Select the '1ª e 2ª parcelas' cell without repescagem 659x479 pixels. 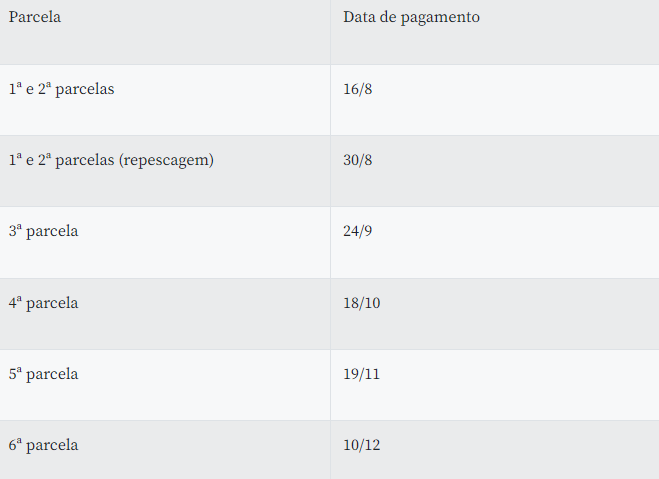tap(61, 89)
